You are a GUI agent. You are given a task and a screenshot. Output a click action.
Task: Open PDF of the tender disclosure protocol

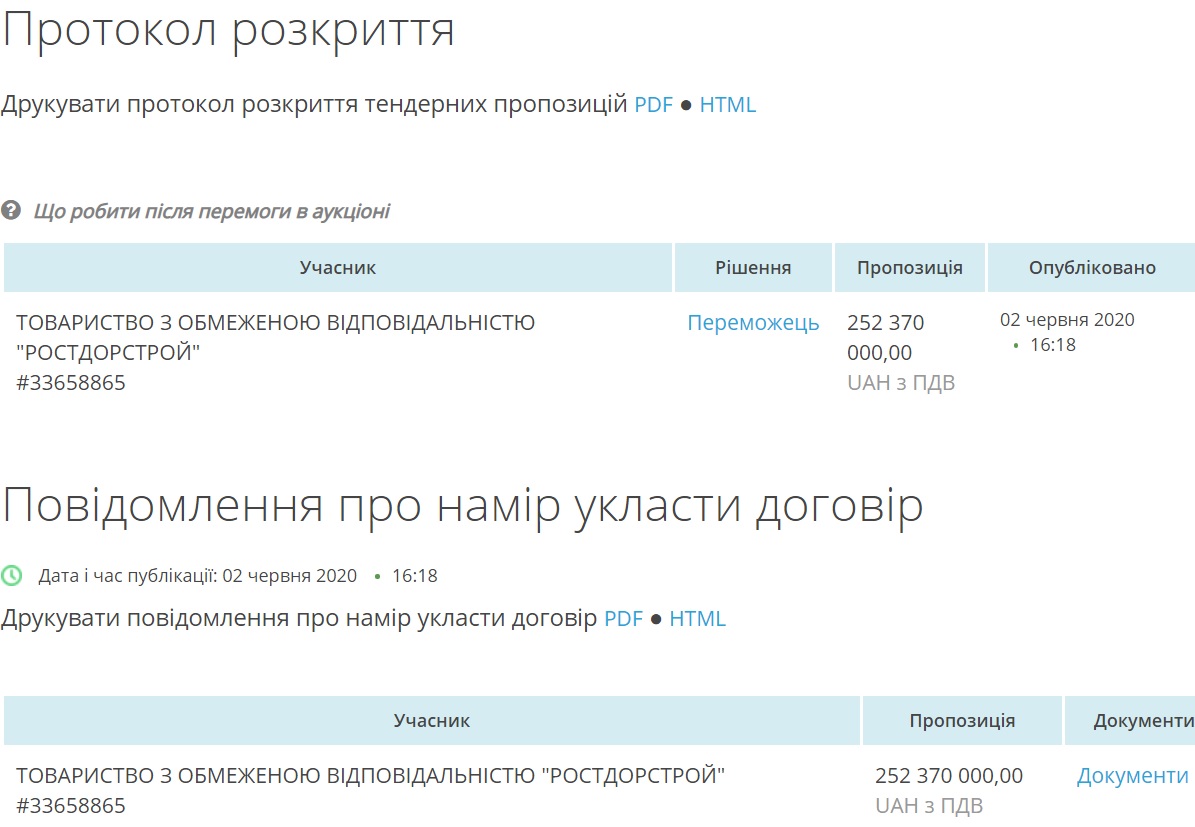tap(653, 104)
